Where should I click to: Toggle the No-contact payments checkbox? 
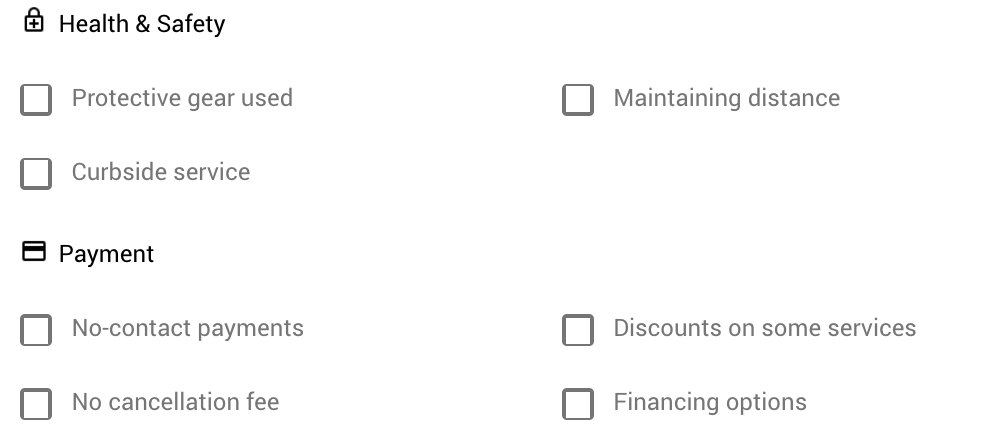pyautogui.click(x=36, y=330)
